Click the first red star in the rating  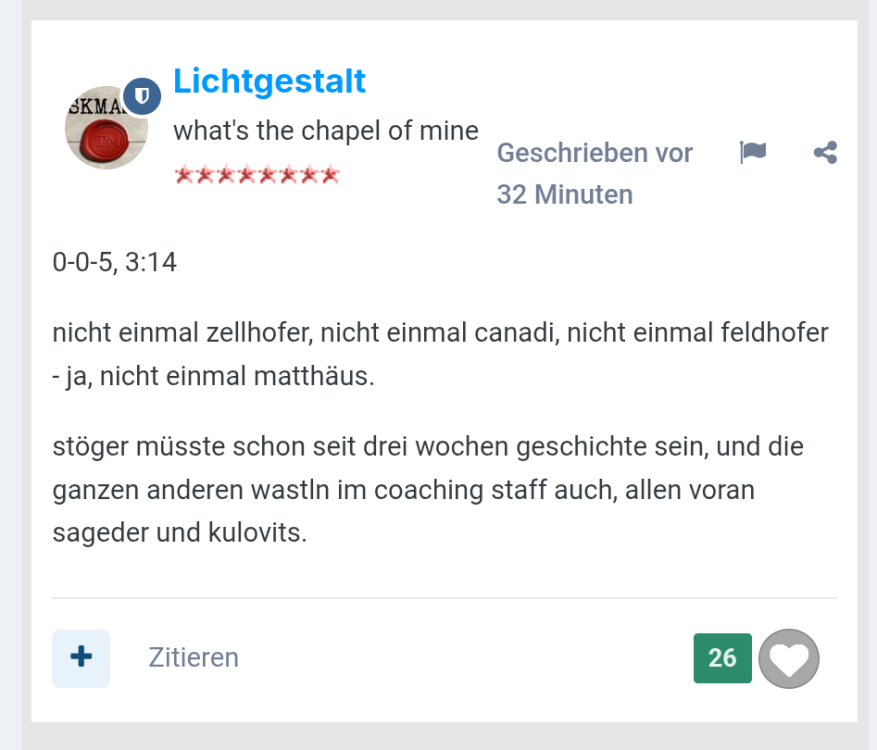point(183,175)
